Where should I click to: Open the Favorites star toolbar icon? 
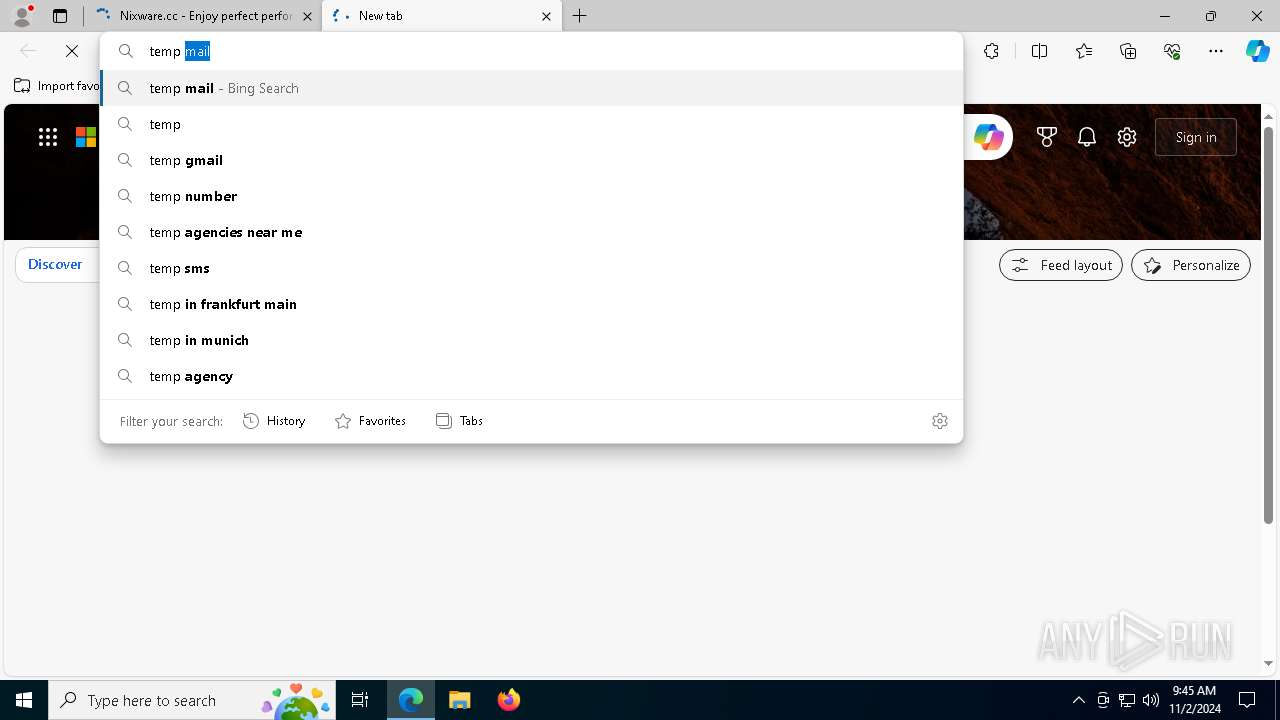point(1084,51)
